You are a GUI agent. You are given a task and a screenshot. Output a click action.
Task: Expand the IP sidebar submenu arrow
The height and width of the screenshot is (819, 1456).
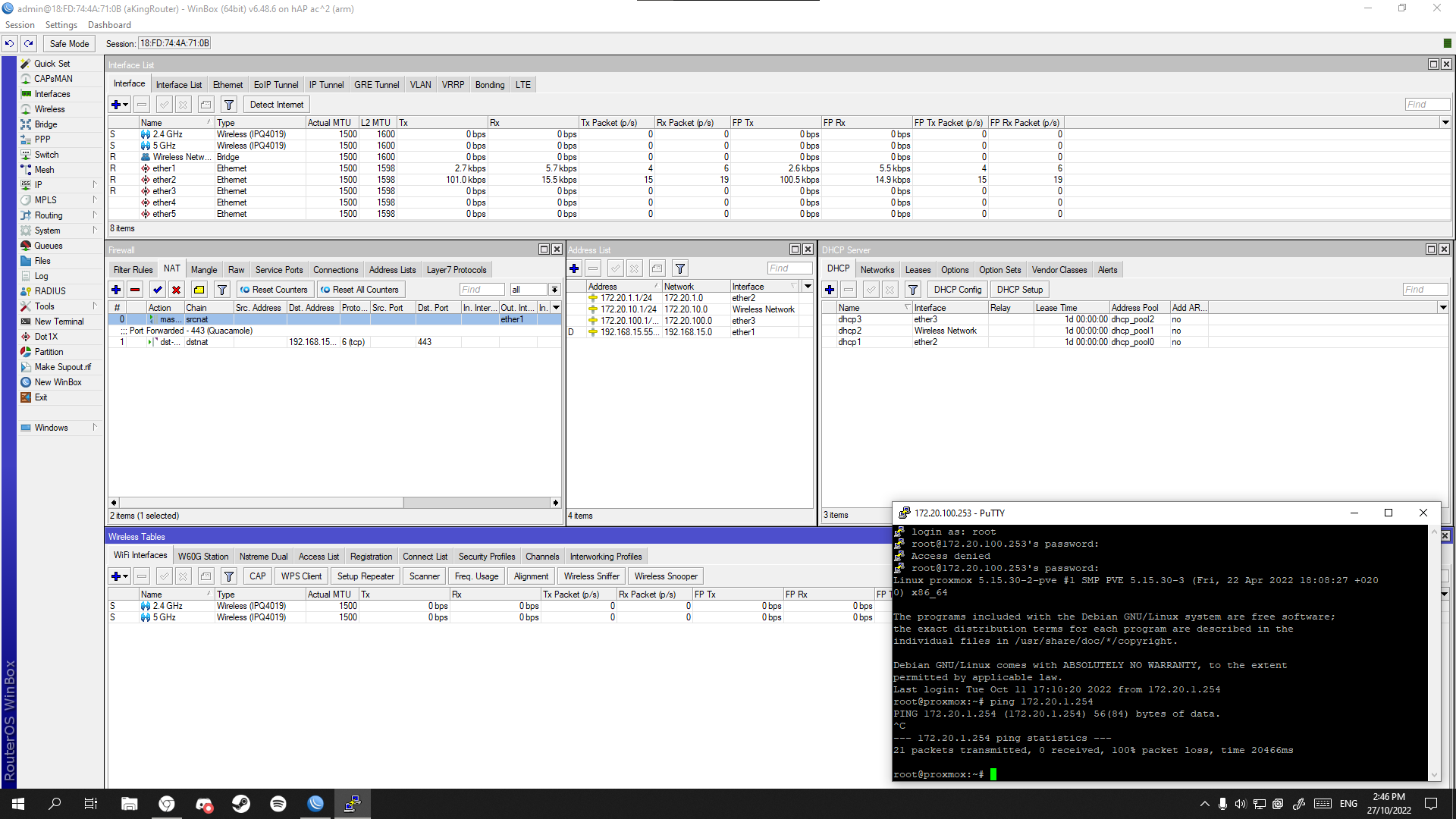click(94, 184)
